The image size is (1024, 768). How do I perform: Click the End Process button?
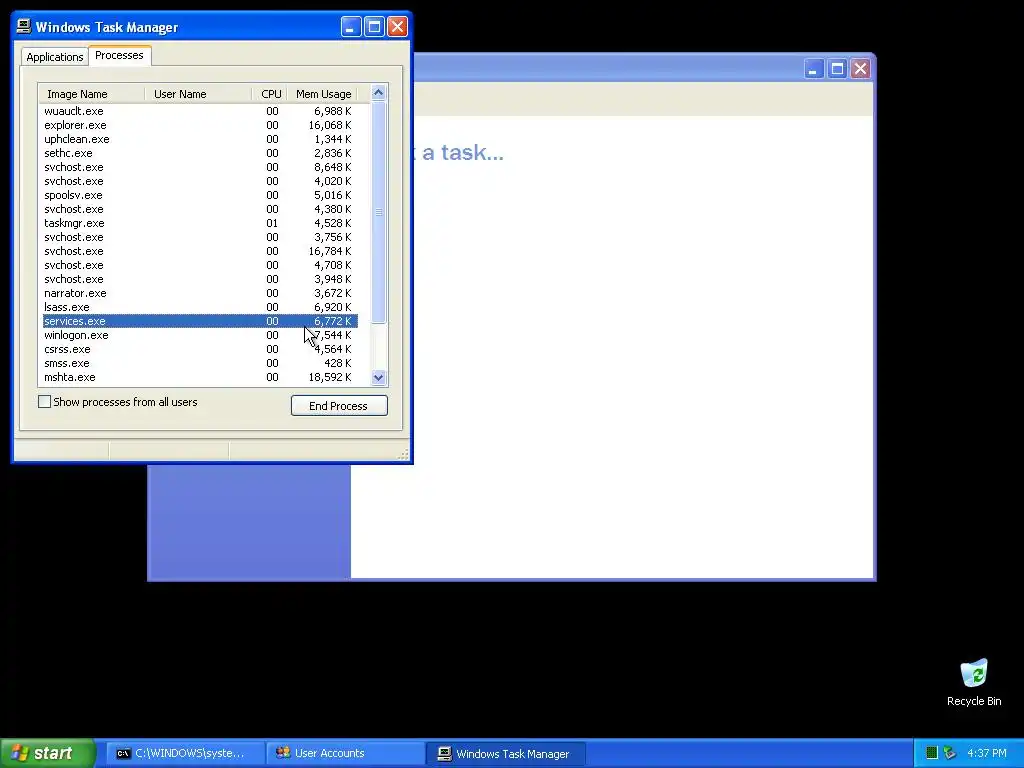(x=339, y=406)
